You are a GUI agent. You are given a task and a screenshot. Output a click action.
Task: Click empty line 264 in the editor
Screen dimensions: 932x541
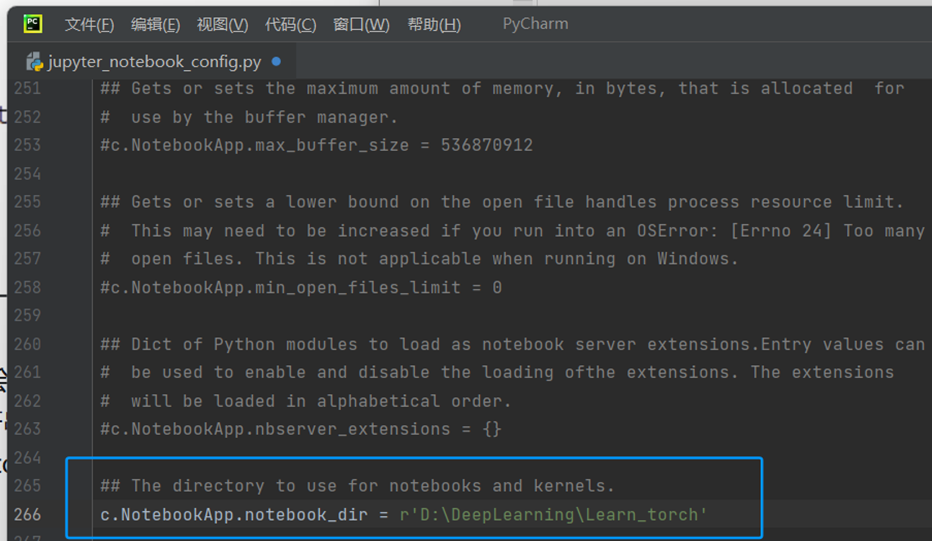[x=400, y=458]
